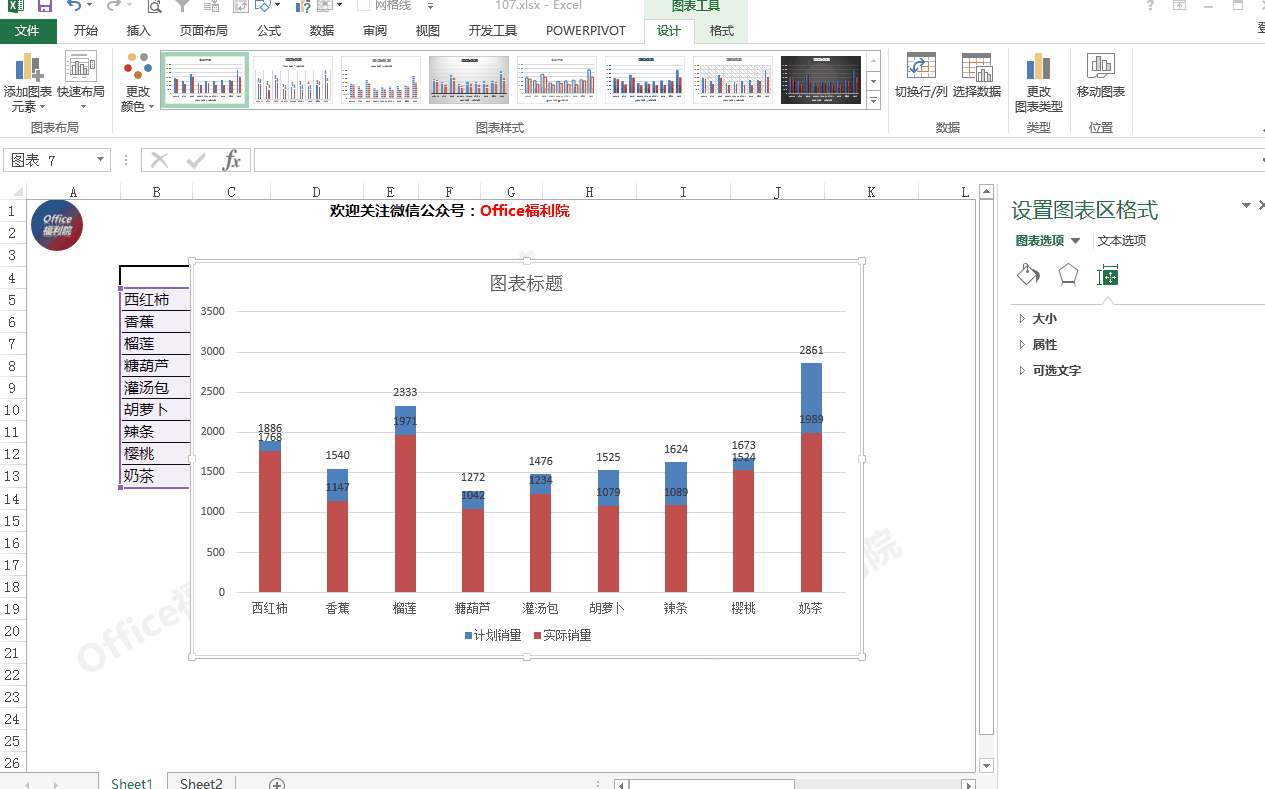Open the 文件 menu
The width and height of the screenshot is (1265, 789).
coord(28,31)
